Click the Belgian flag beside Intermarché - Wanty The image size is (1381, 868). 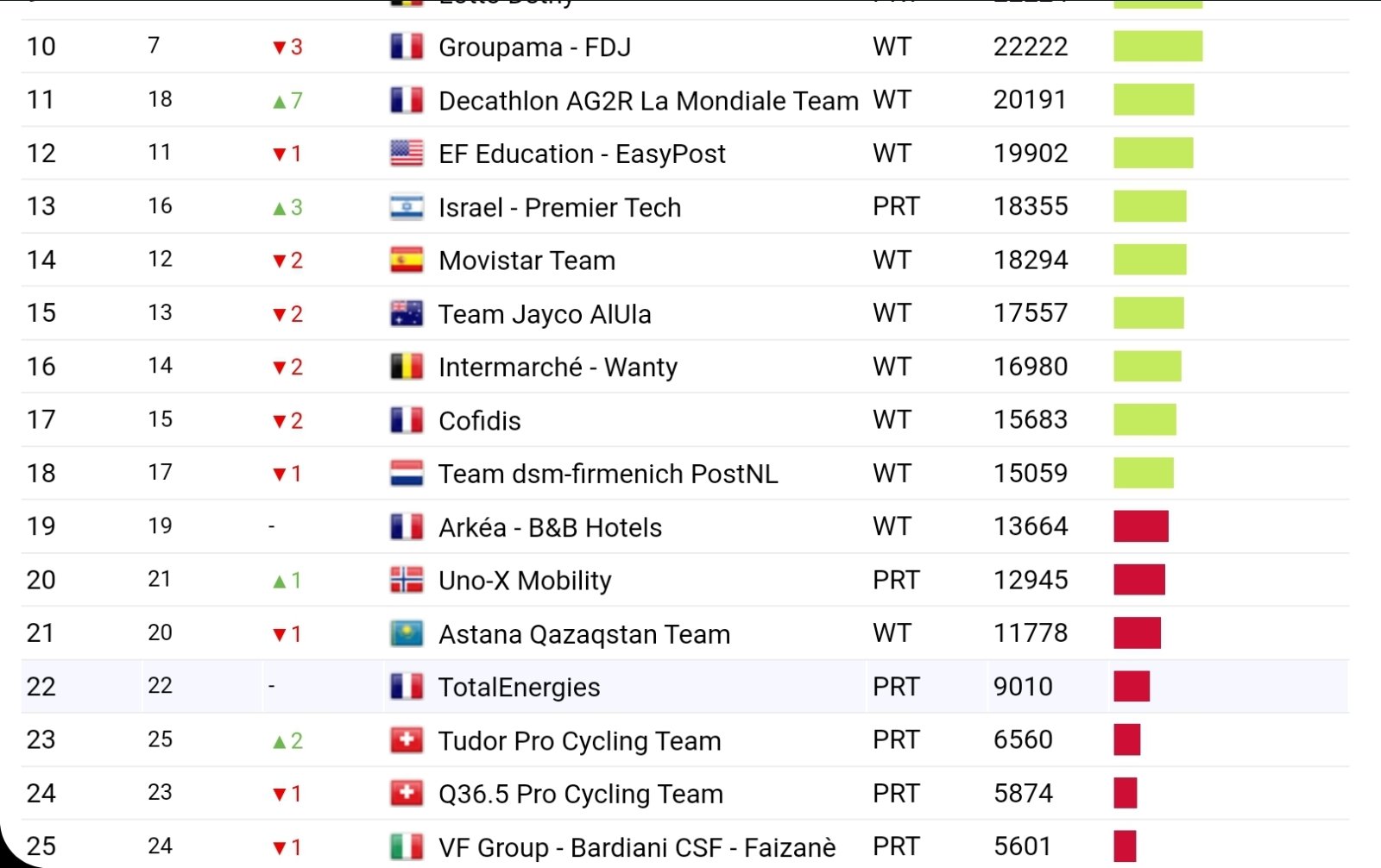(407, 368)
